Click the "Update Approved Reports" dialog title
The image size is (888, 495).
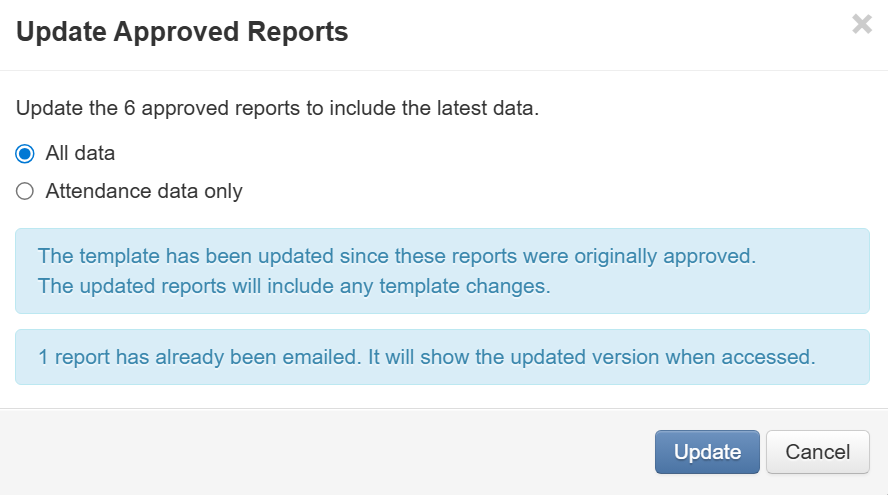[x=182, y=32]
